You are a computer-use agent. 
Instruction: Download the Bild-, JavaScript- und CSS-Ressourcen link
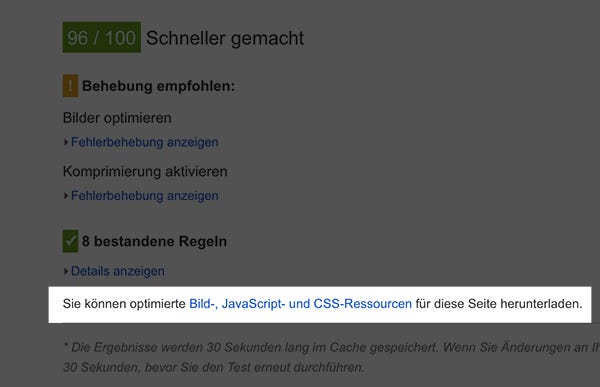[x=300, y=304]
